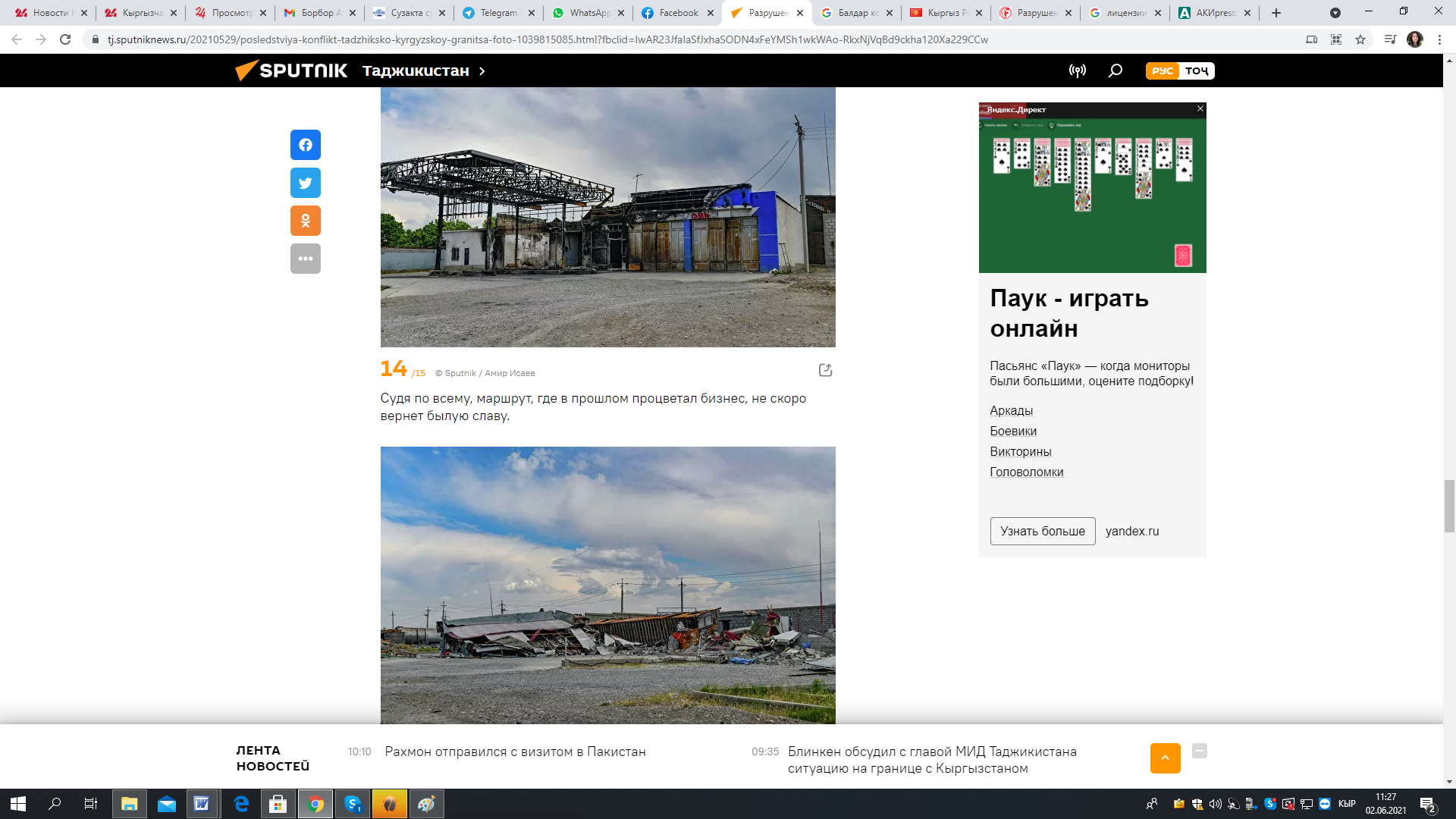This screenshot has height=819, width=1456.
Task: Click share icon beside photo caption
Action: [825, 370]
